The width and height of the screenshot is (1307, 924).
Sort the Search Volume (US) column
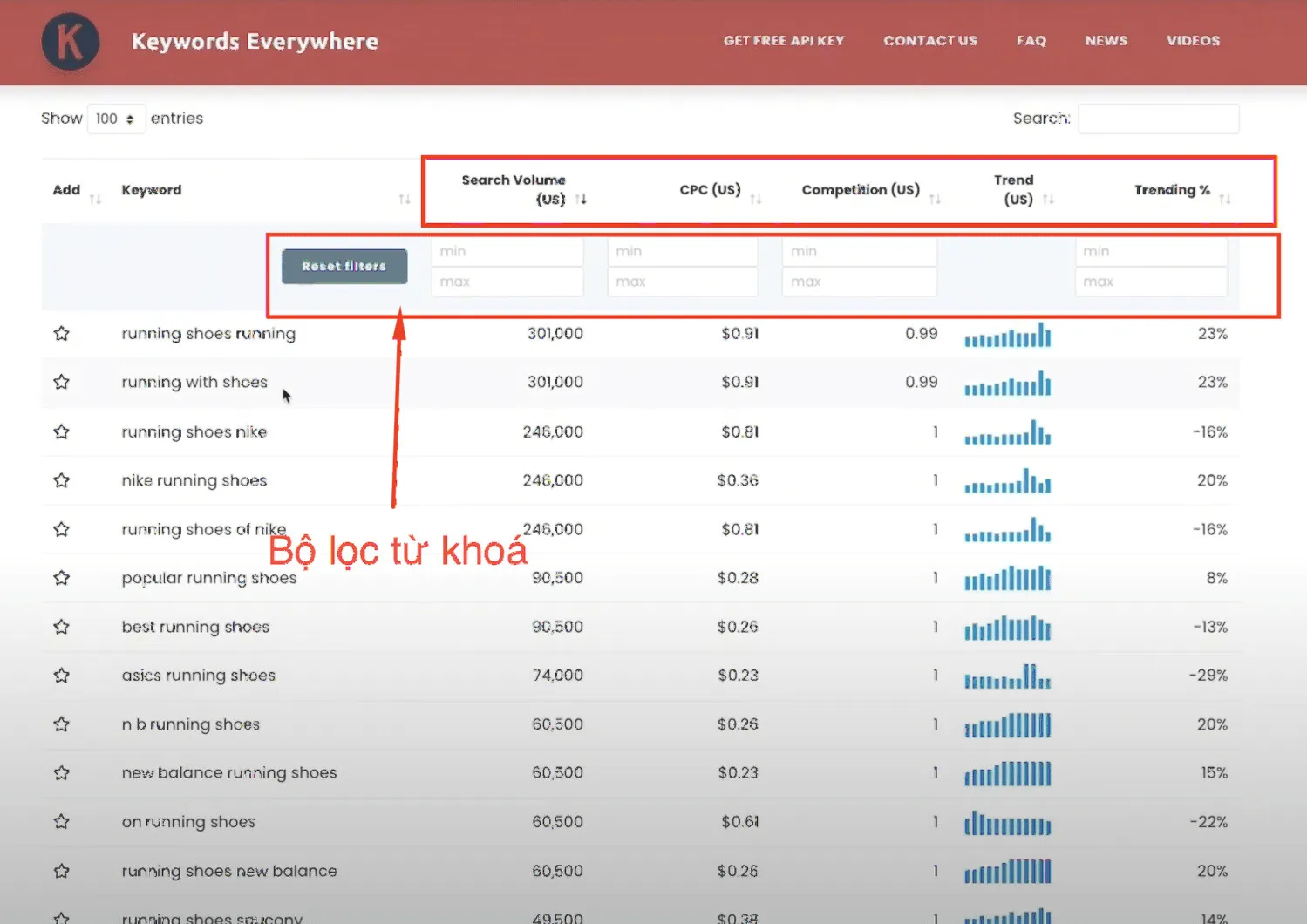tap(582, 198)
